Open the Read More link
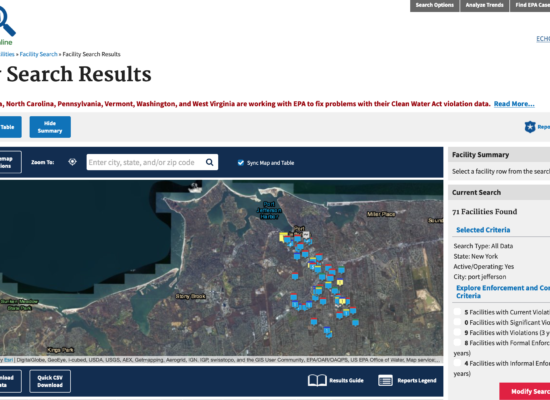Image resolution: width=550 pixels, height=400 pixels. click(514, 104)
